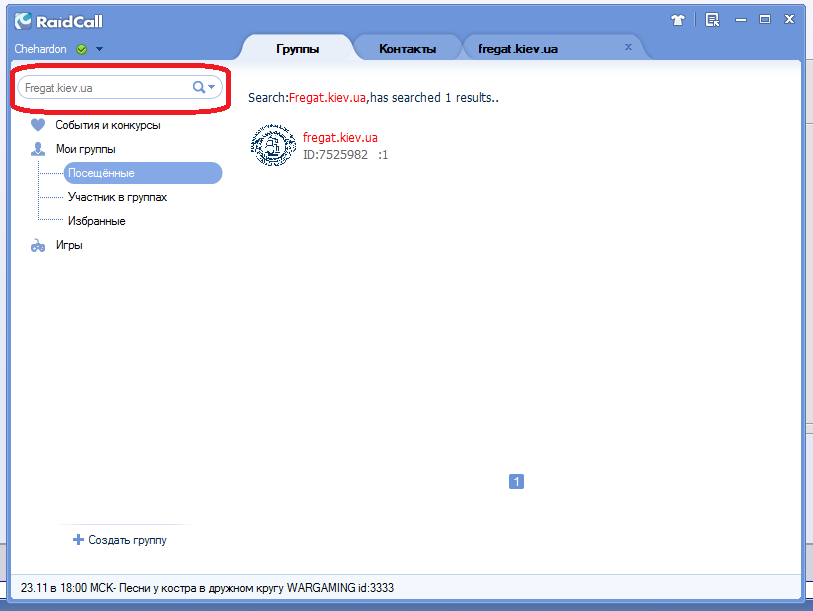Click the mini-mode window icon in title bar
The image size is (813, 611).
[x=712, y=19]
